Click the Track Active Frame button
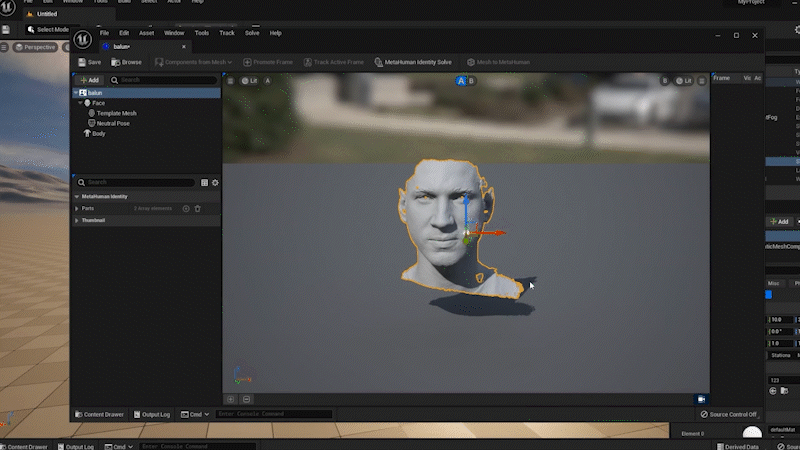This screenshot has width=800, height=450. click(333, 62)
